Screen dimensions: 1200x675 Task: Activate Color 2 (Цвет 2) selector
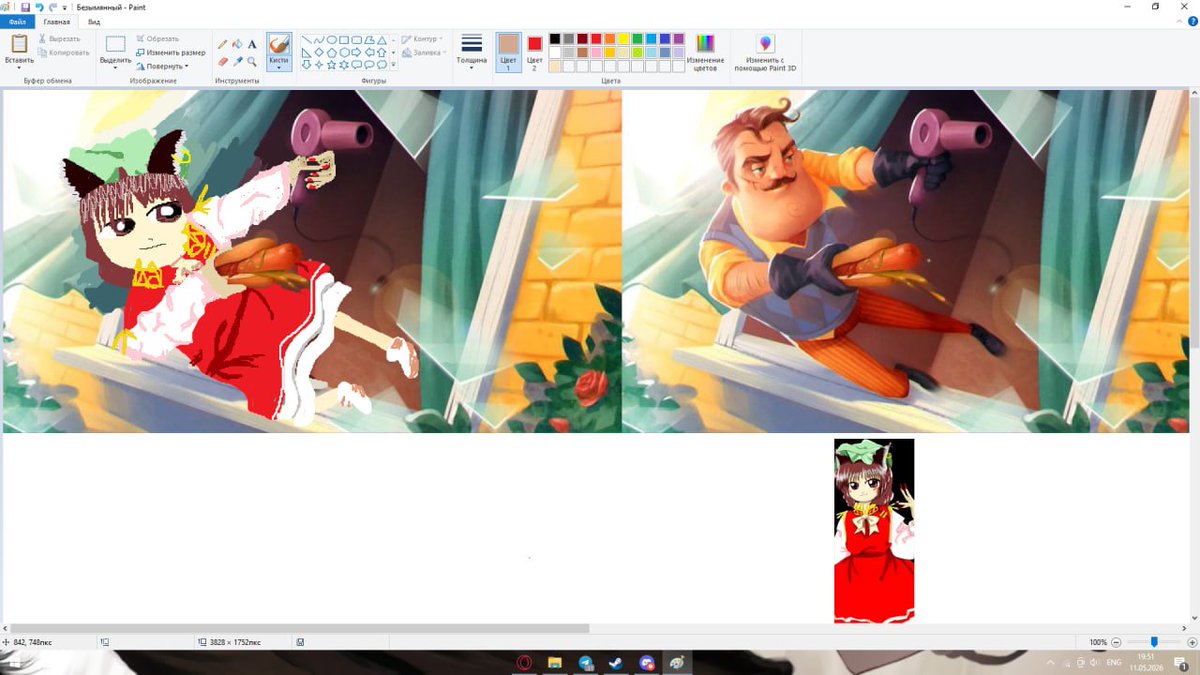coord(534,52)
